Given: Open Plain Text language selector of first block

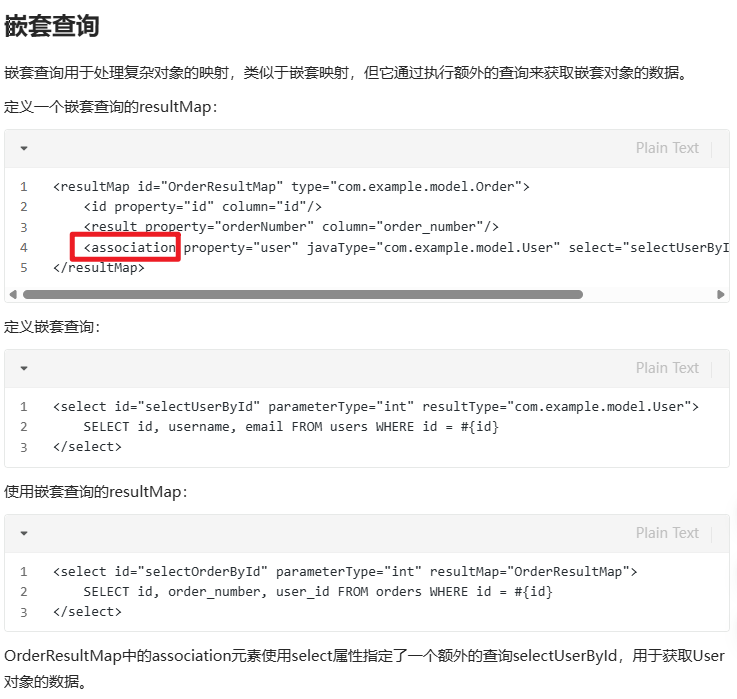Looking at the screenshot, I should tap(667, 148).
